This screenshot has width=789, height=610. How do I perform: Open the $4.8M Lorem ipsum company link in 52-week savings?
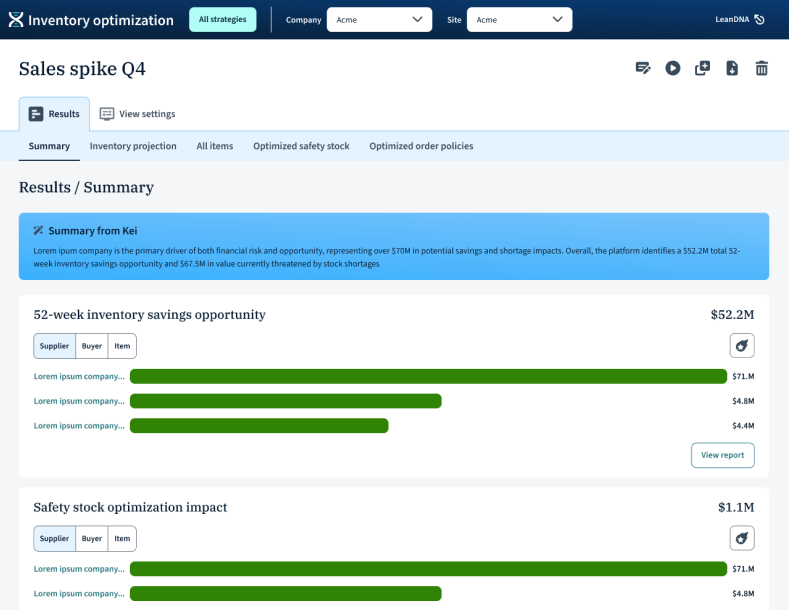[x=79, y=401]
